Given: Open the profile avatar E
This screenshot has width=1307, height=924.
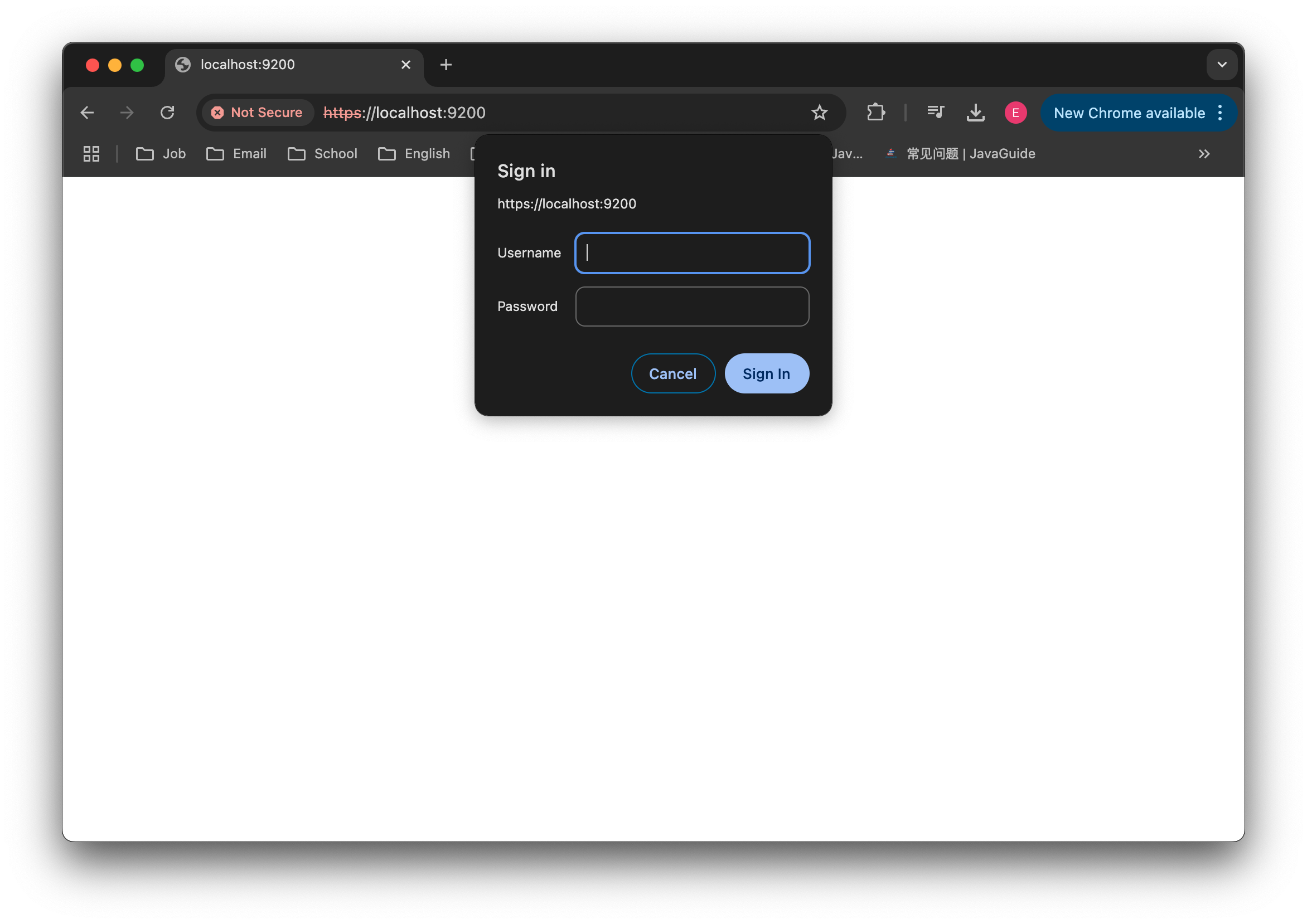Looking at the screenshot, I should [x=1015, y=113].
